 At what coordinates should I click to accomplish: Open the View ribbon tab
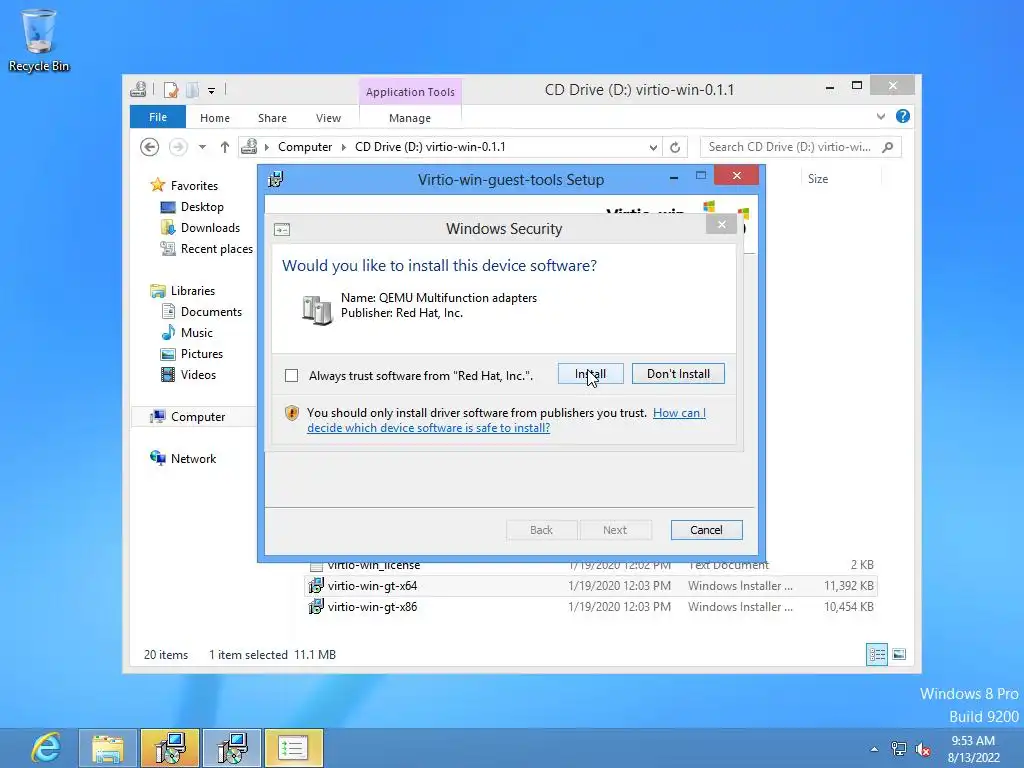tap(328, 118)
